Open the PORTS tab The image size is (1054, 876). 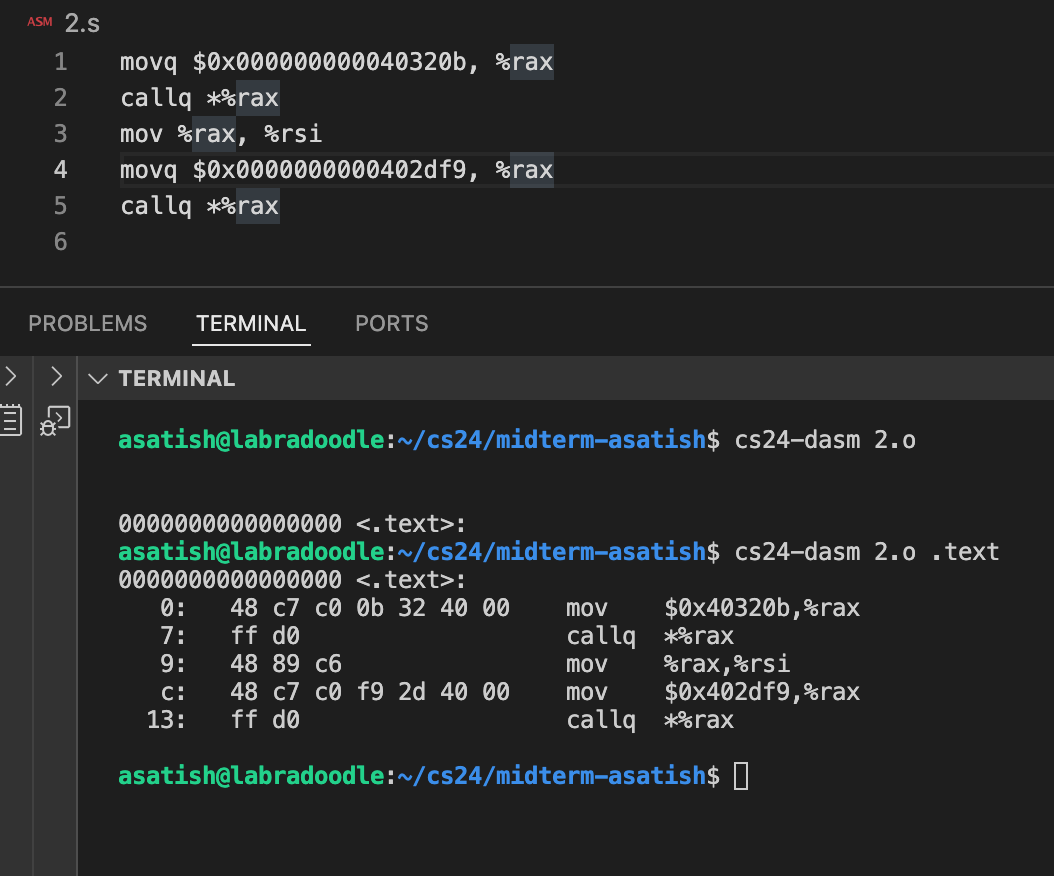pyautogui.click(x=391, y=323)
